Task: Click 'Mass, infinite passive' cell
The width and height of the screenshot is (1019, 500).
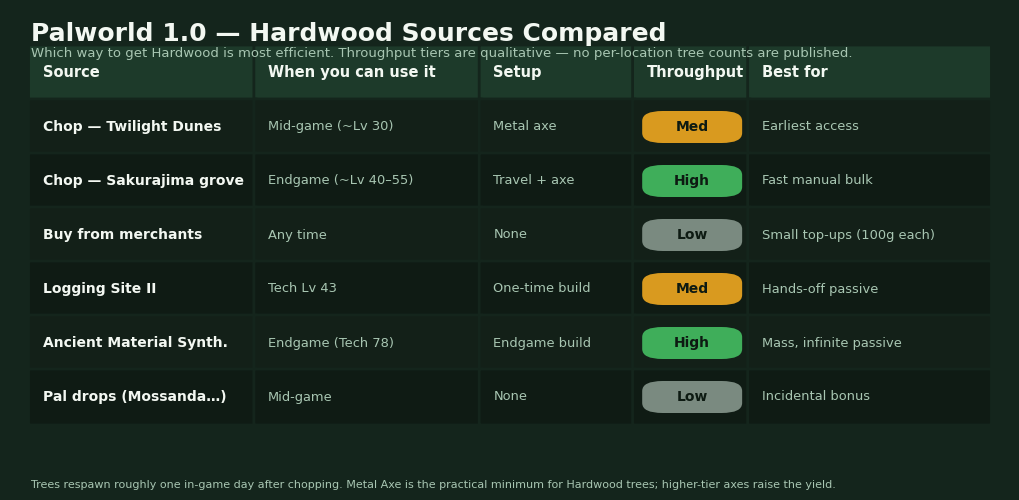Action: click(870, 343)
